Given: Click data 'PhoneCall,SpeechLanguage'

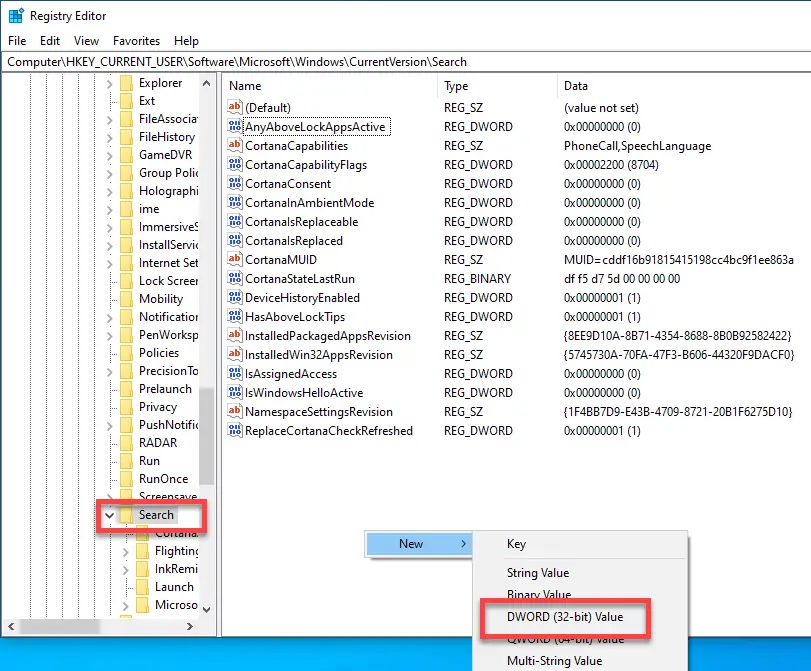Looking at the screenshot, I should coord(637,146).
